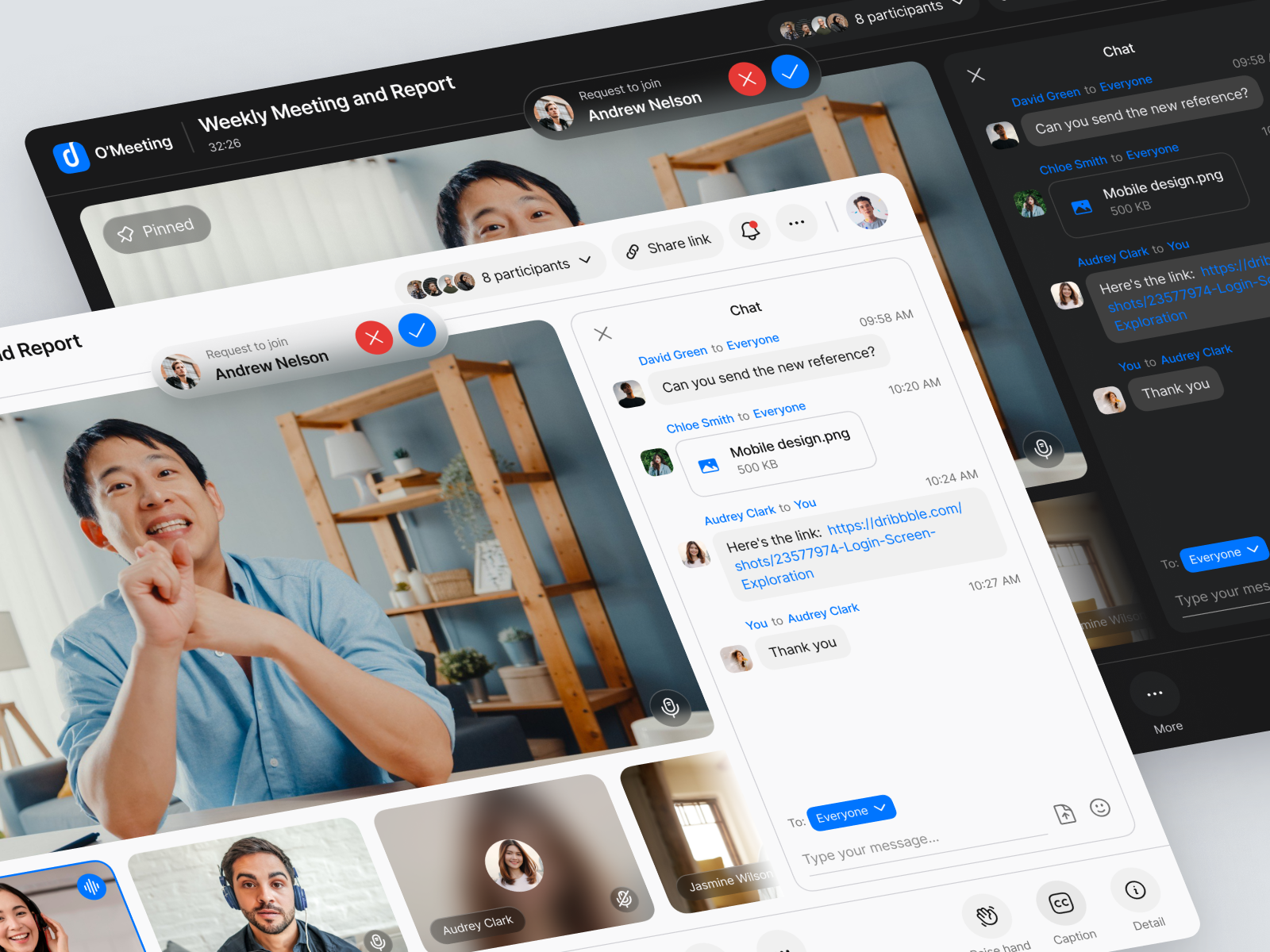Toggle mic icon on headphones man tile
Screen dimensions: 1270x952
379,942
